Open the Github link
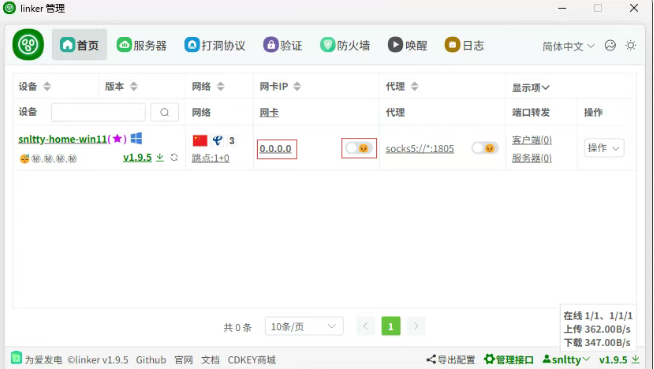The width and height of the screenshot is (654, 369). 151,359
